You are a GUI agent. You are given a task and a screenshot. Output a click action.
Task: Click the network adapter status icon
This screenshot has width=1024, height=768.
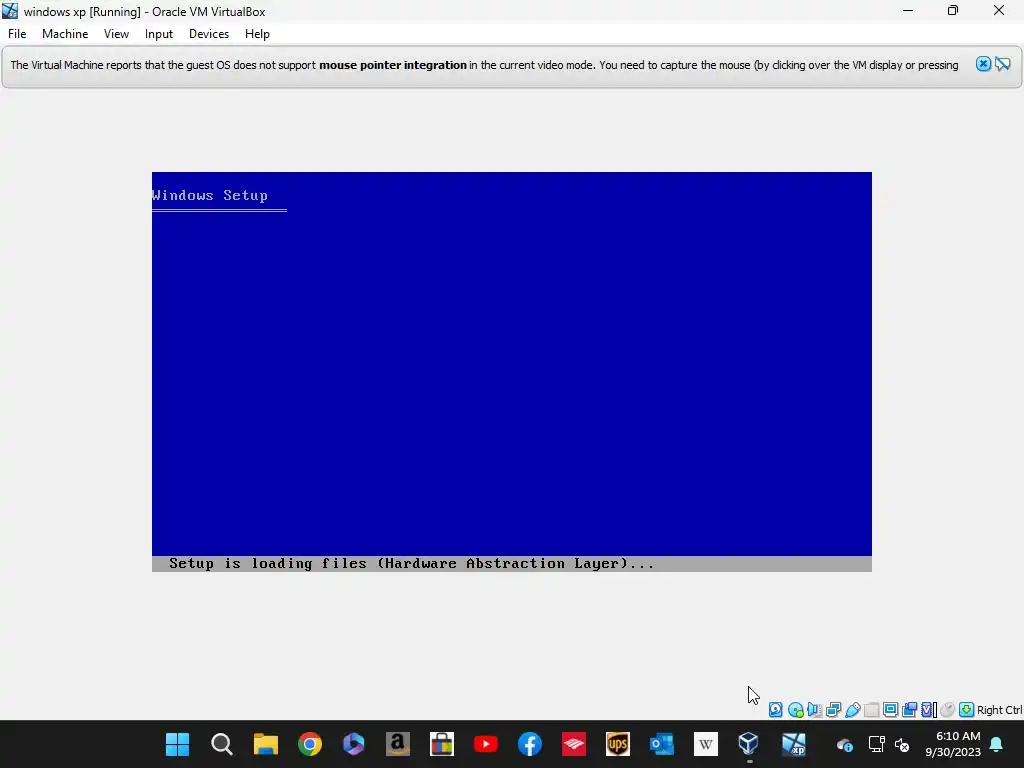[833, 709]
